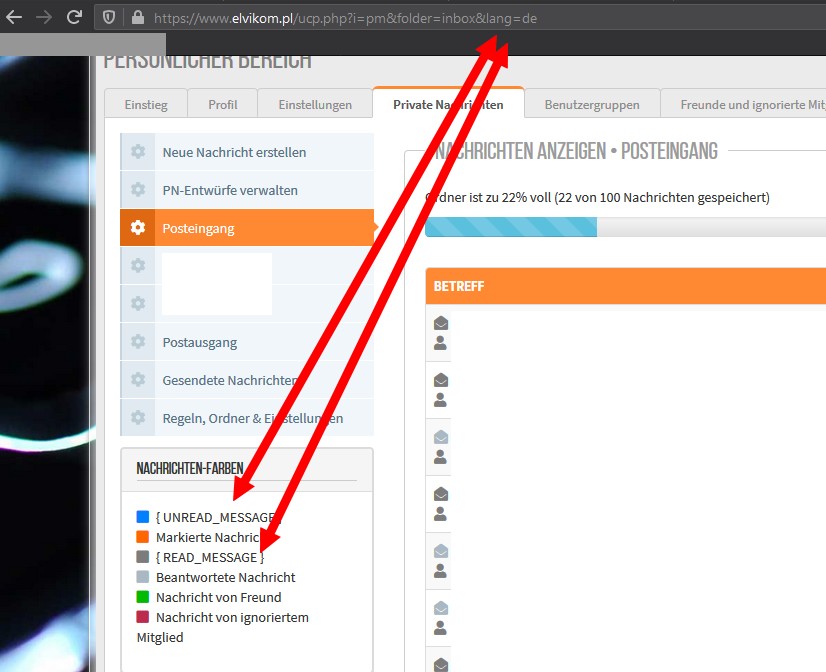Screen dimensions: 826x672
Task: Click the white gear icon beside Posteingang
Action: pyautogui.click(x=138, y=227)
